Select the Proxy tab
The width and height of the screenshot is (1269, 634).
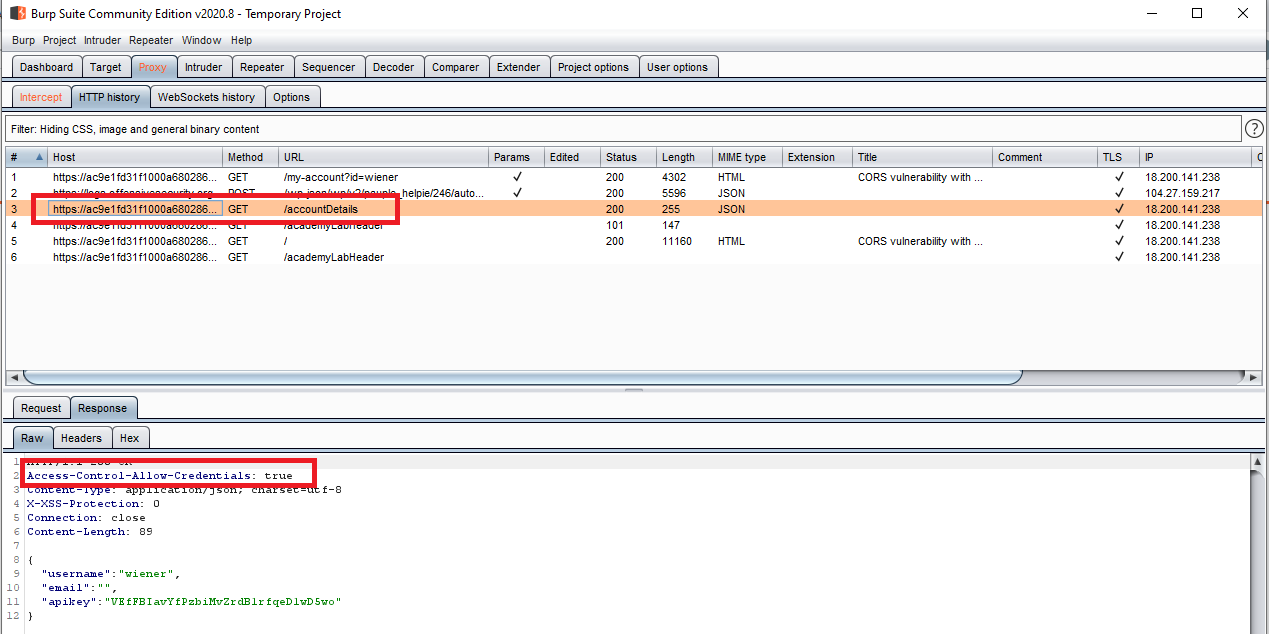pos(153,67)
